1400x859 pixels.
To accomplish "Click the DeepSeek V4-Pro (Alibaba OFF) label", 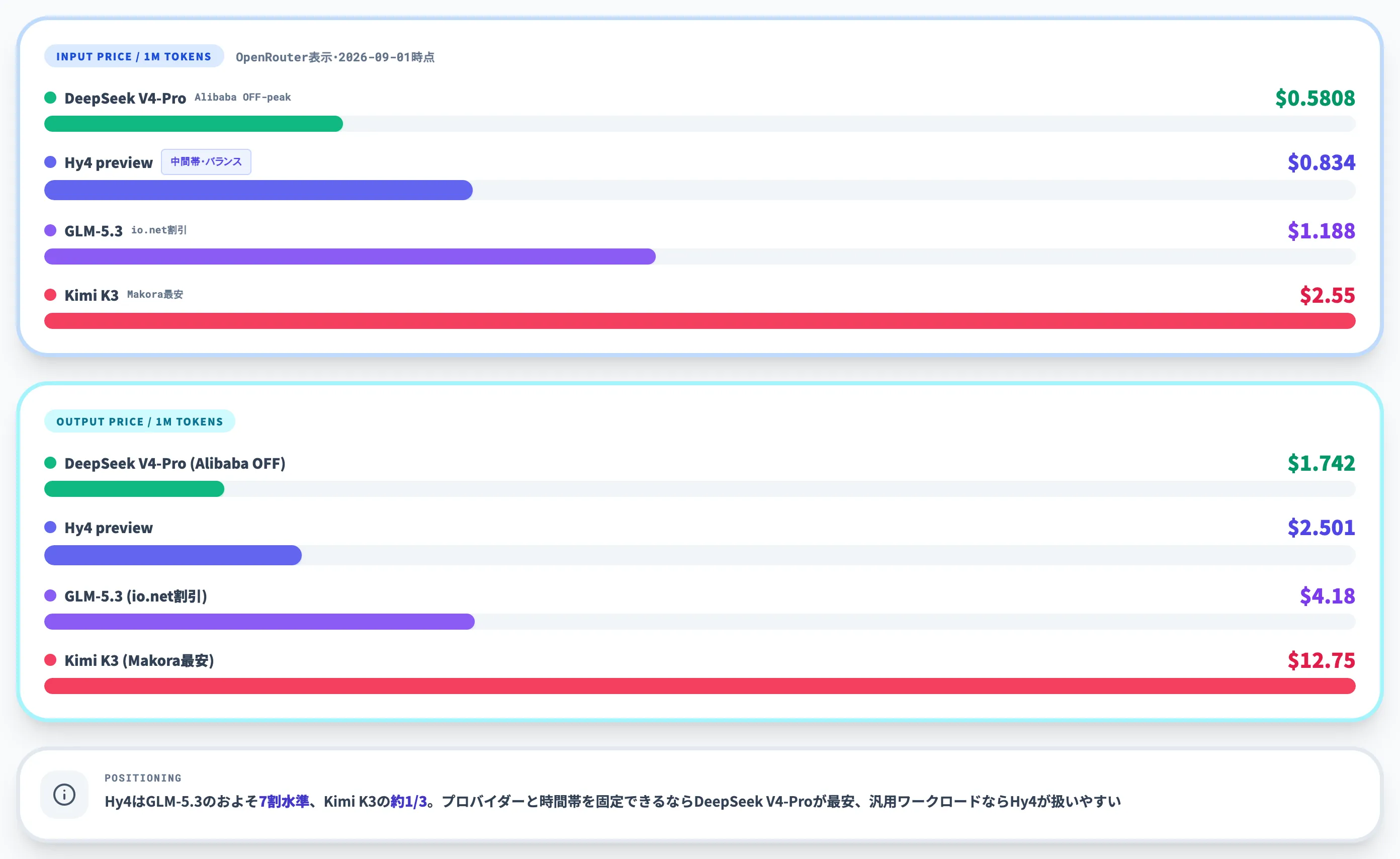I will [175, 464].
